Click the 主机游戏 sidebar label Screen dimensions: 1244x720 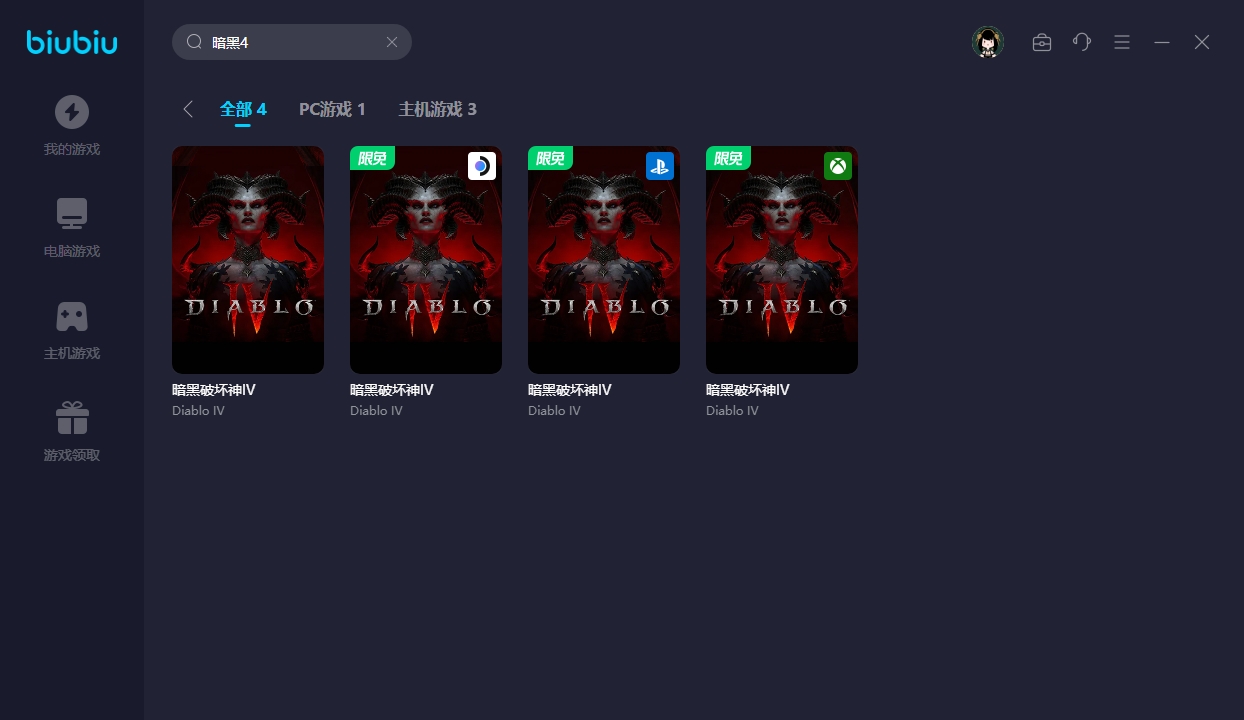pos(72,354)
